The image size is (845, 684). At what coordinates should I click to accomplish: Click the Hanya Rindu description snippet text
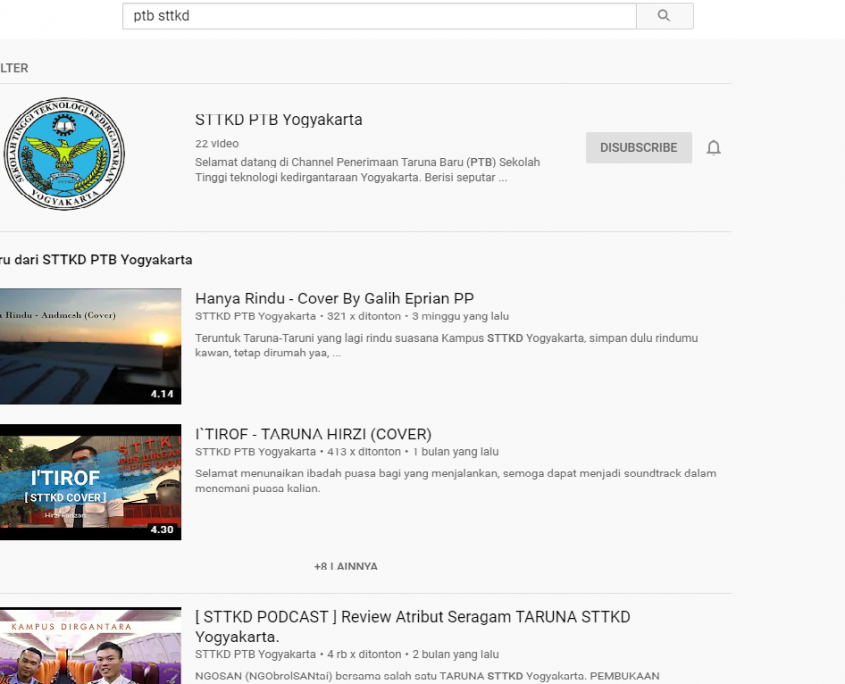click(446, 345)
